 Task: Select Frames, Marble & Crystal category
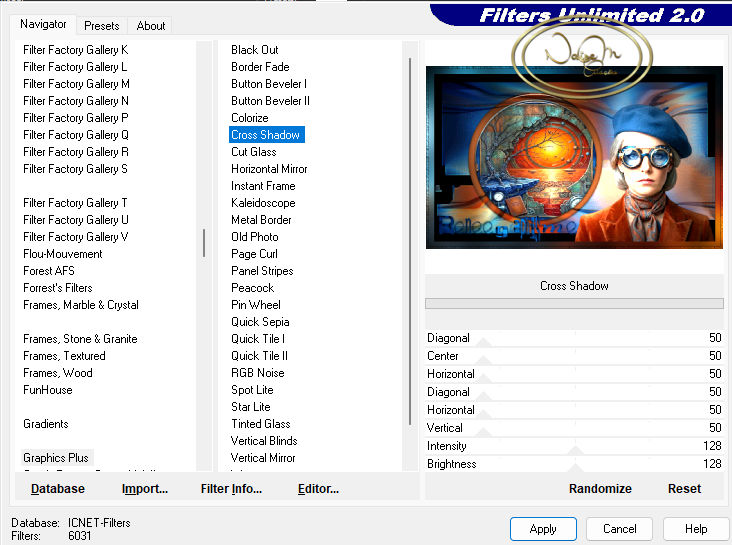pos(81,305)
